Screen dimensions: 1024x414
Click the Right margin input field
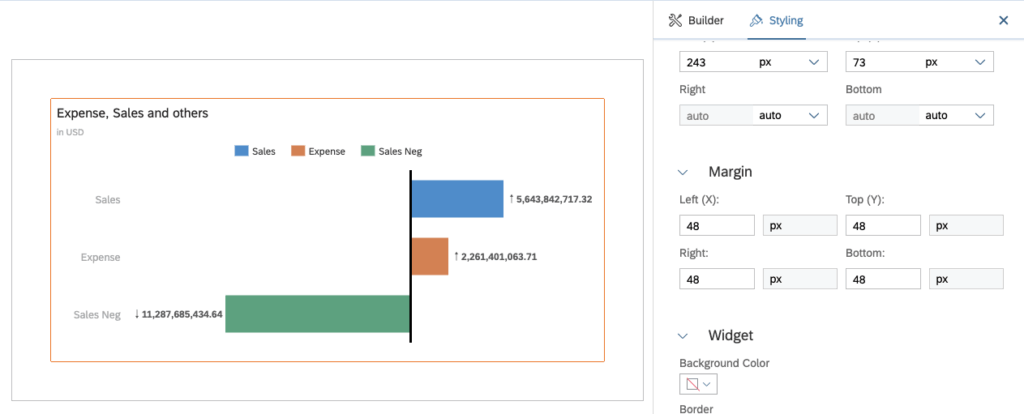click(x=716, y=279)
